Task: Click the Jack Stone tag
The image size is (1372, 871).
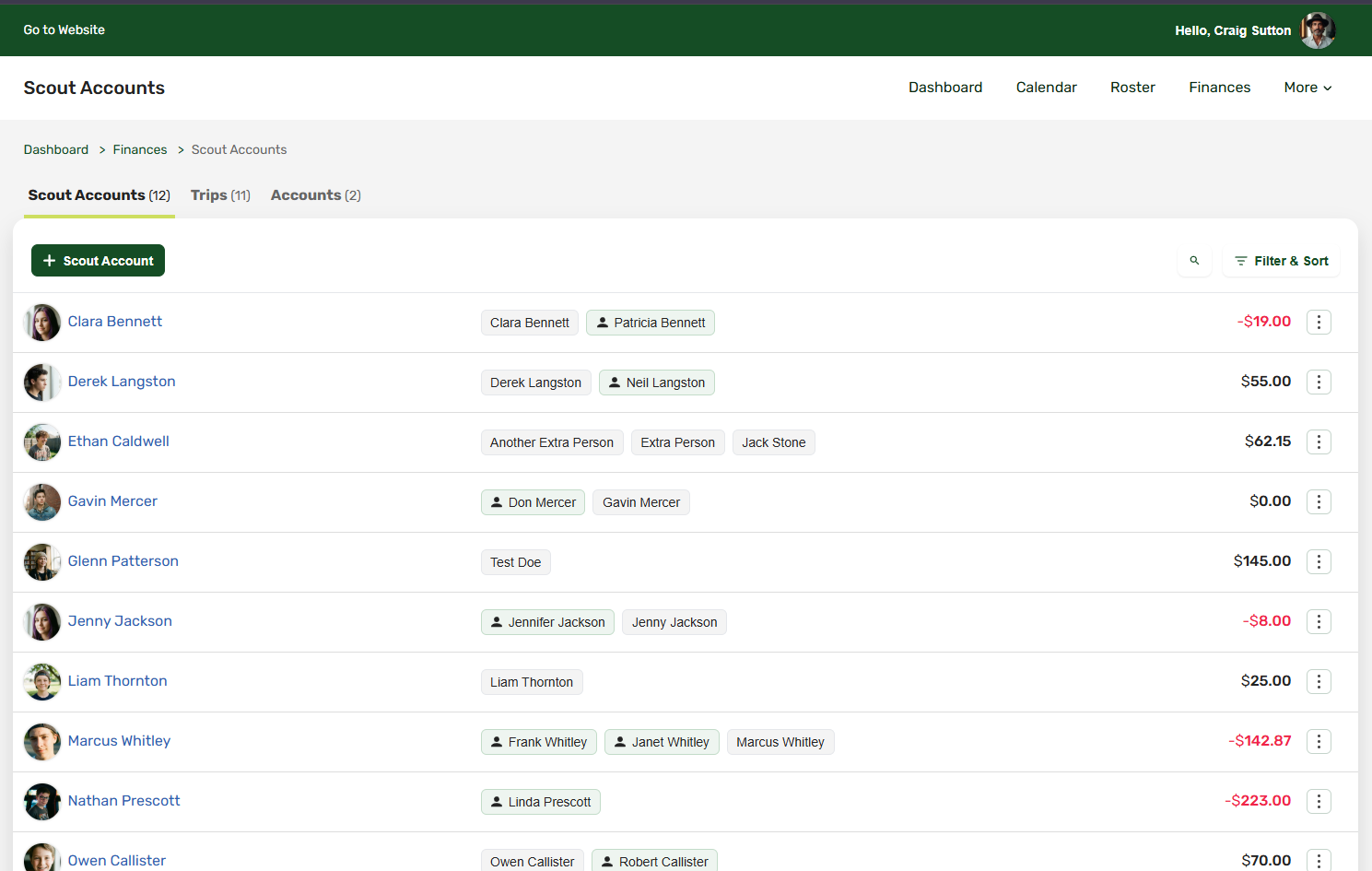Action: click(774, 442)
